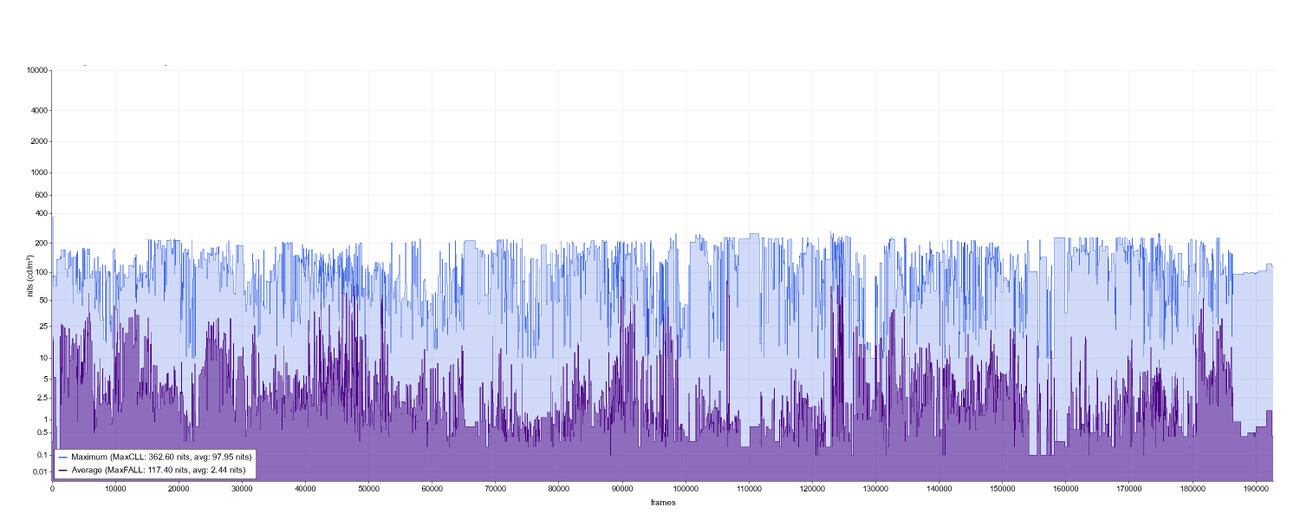The image size is (1300, 520).
Task: Click the 400 y-axis tick label
Action: point(41,213)
